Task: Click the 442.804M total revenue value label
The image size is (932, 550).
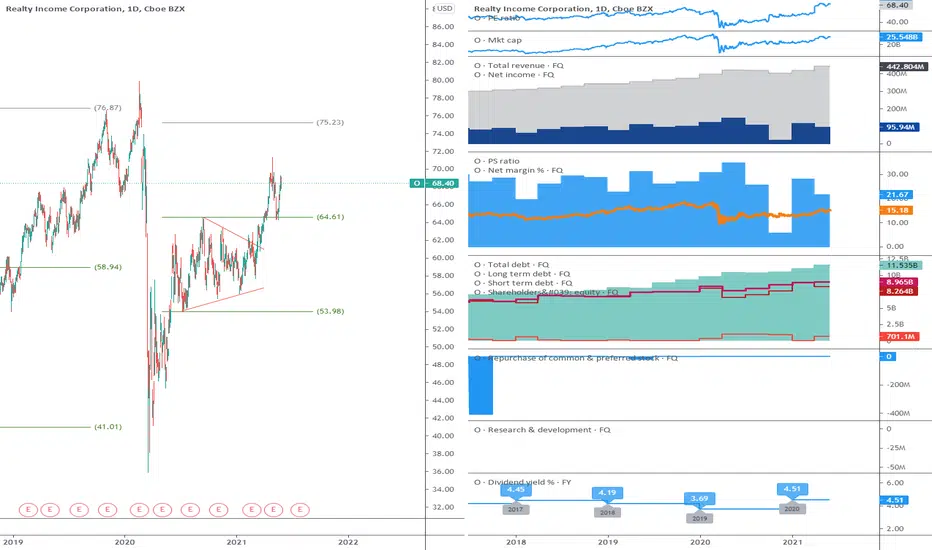Action: click(x=903, y=67)
